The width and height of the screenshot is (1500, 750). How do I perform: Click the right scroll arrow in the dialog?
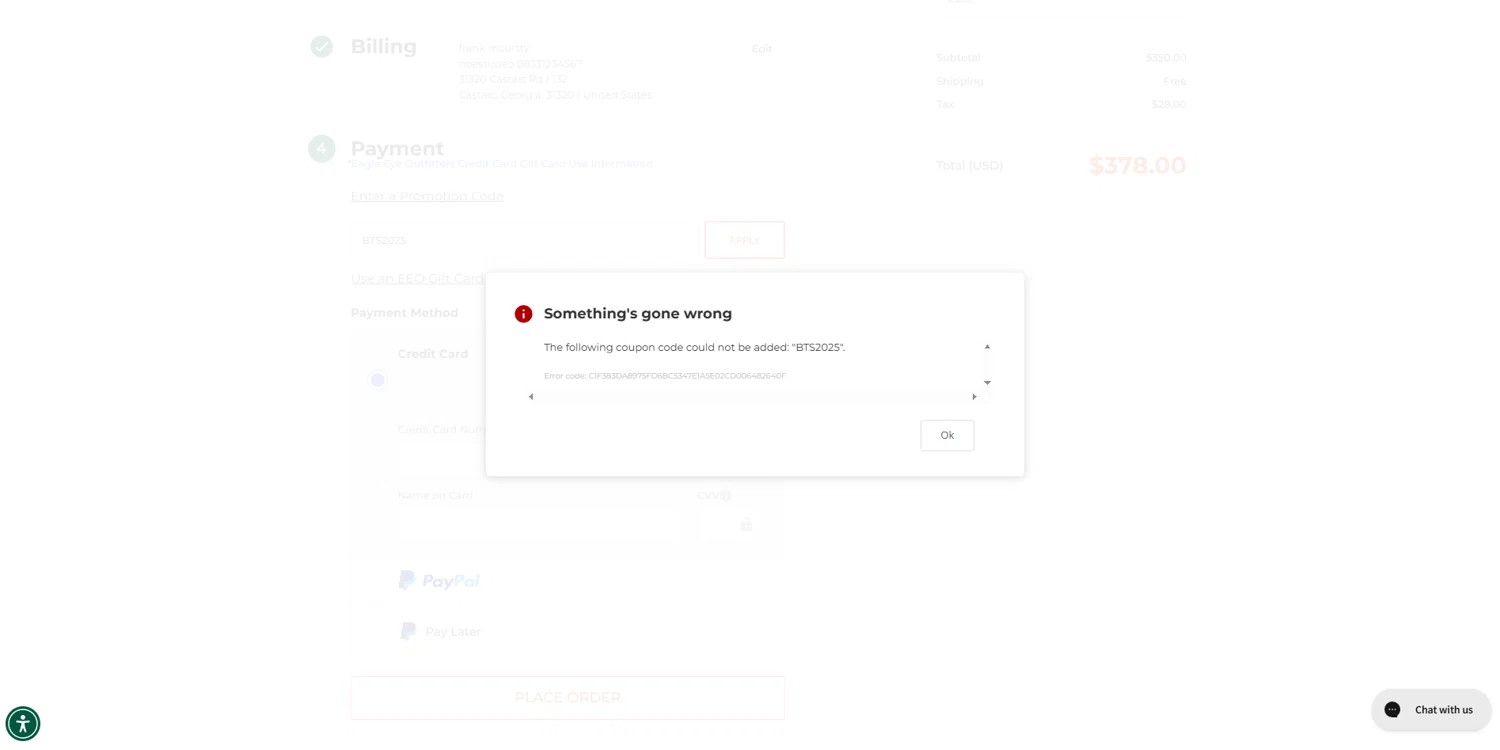pos(974,397)
